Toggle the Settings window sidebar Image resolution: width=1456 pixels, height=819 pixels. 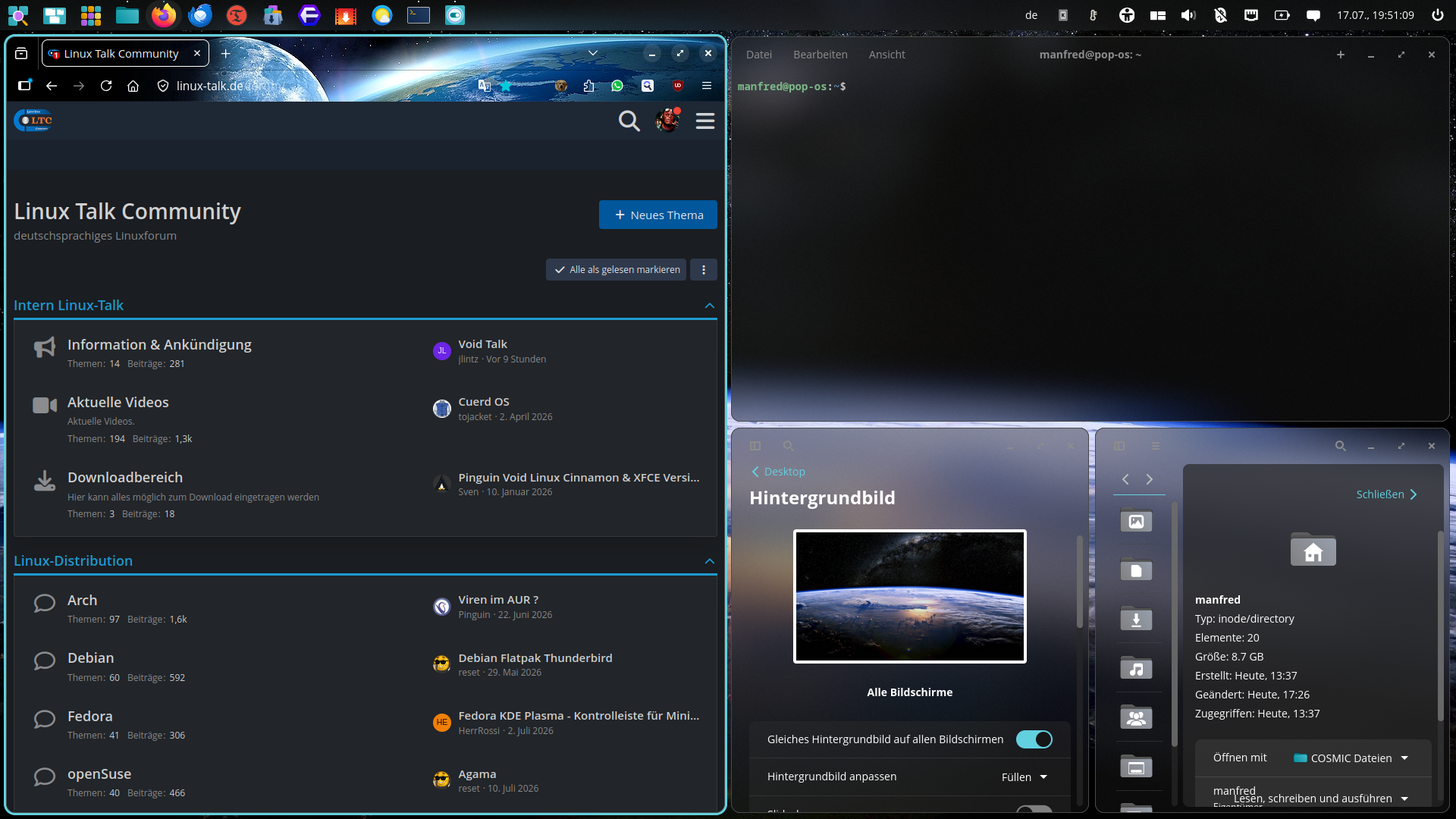(x=755, y=446)
